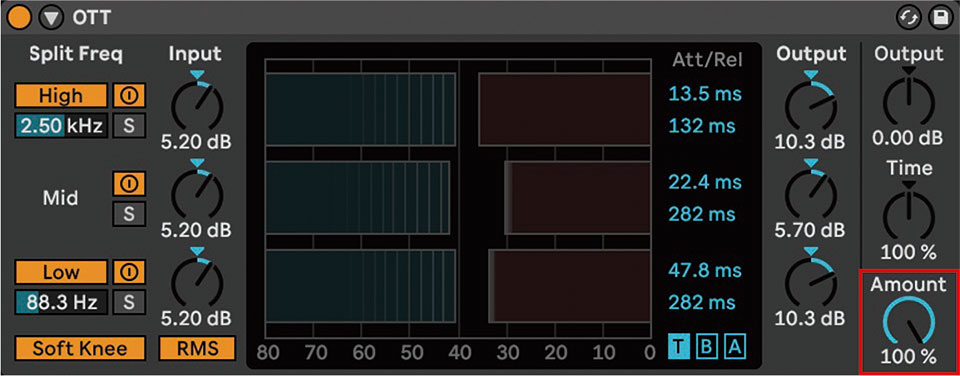Toggle the RMS mode button
The width and height of the screenshot is (960, 376).
[x=197, y=348]
